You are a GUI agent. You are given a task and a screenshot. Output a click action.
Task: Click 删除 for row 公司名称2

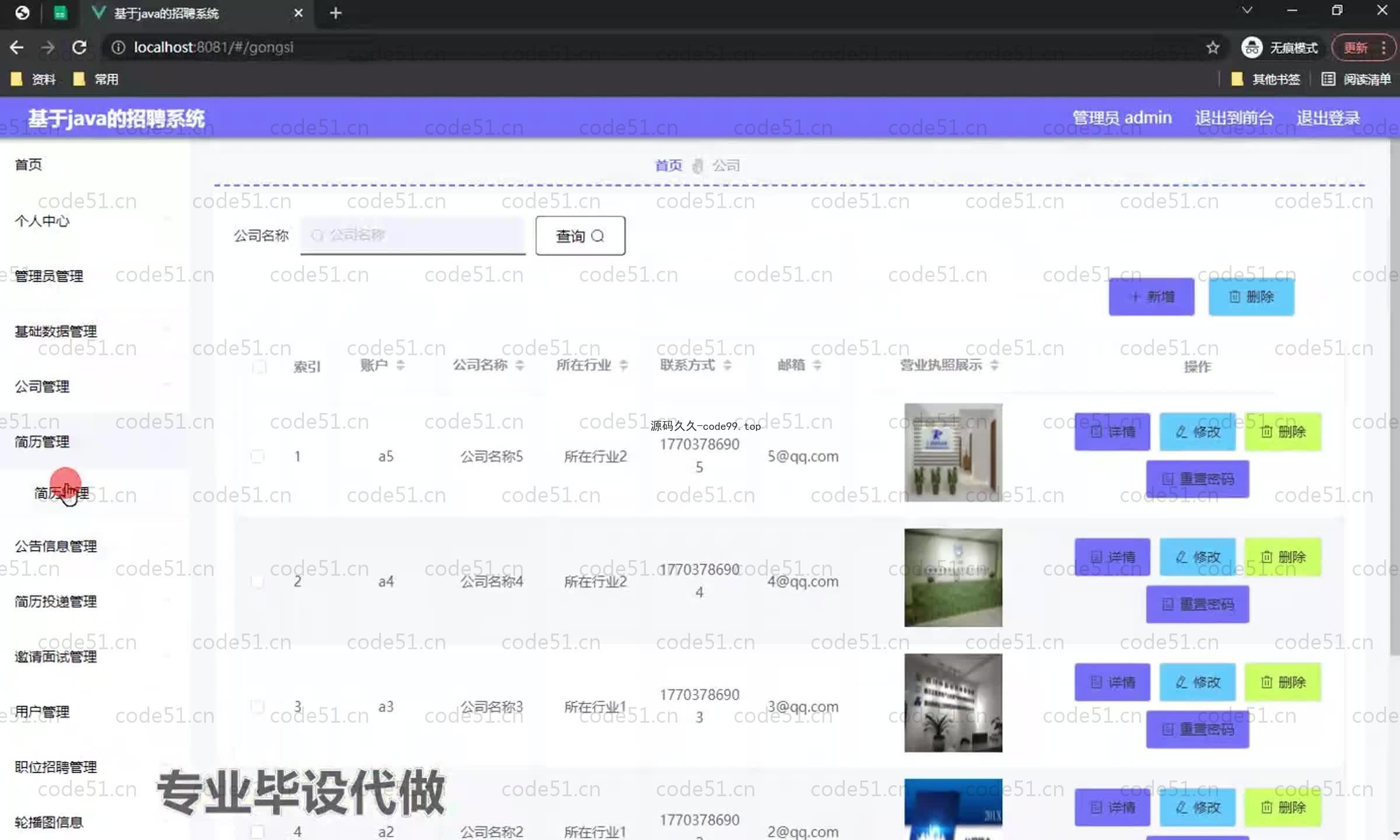[x=1283, y=807]
